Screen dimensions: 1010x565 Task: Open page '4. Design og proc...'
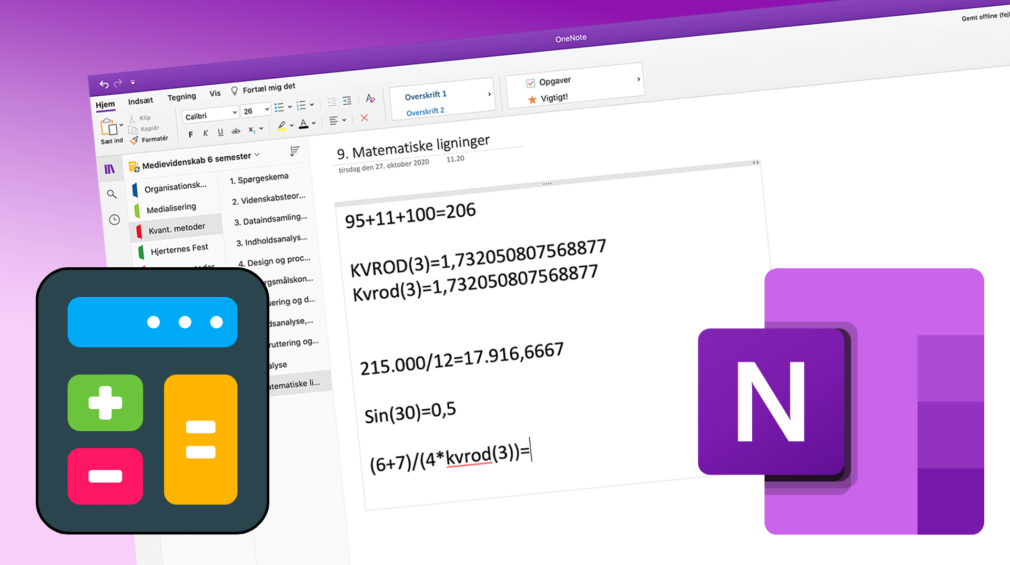pyautogui.click(x=274, y=261)
